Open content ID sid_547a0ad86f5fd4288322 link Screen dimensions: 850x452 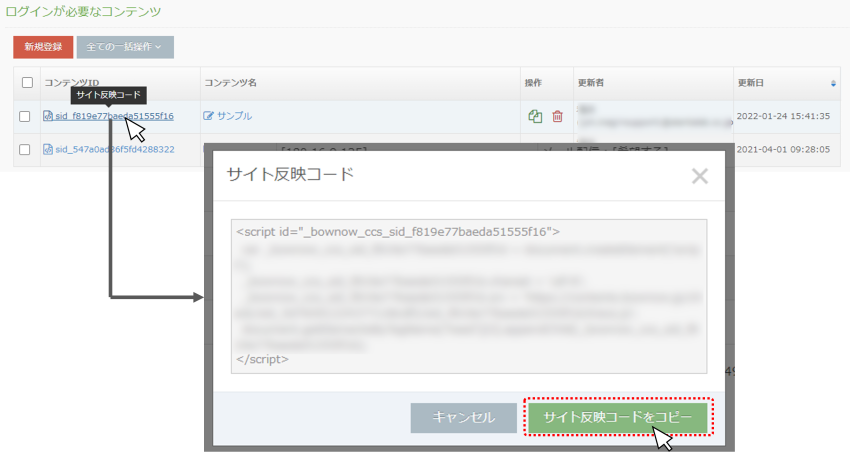[x=115, y=149]
